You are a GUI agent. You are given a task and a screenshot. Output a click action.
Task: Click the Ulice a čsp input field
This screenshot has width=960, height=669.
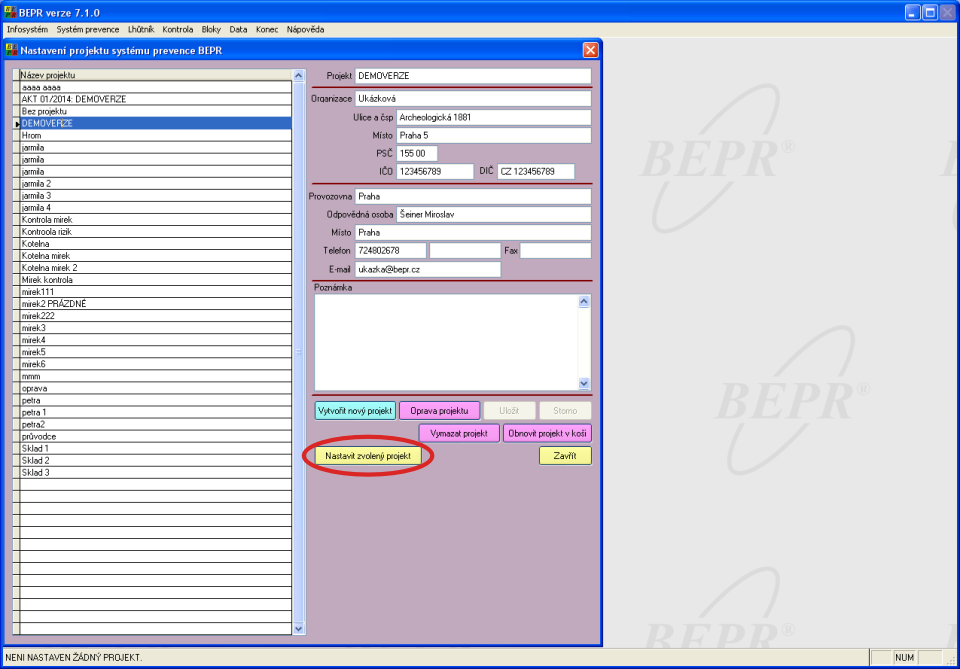[x=494, y=118]
